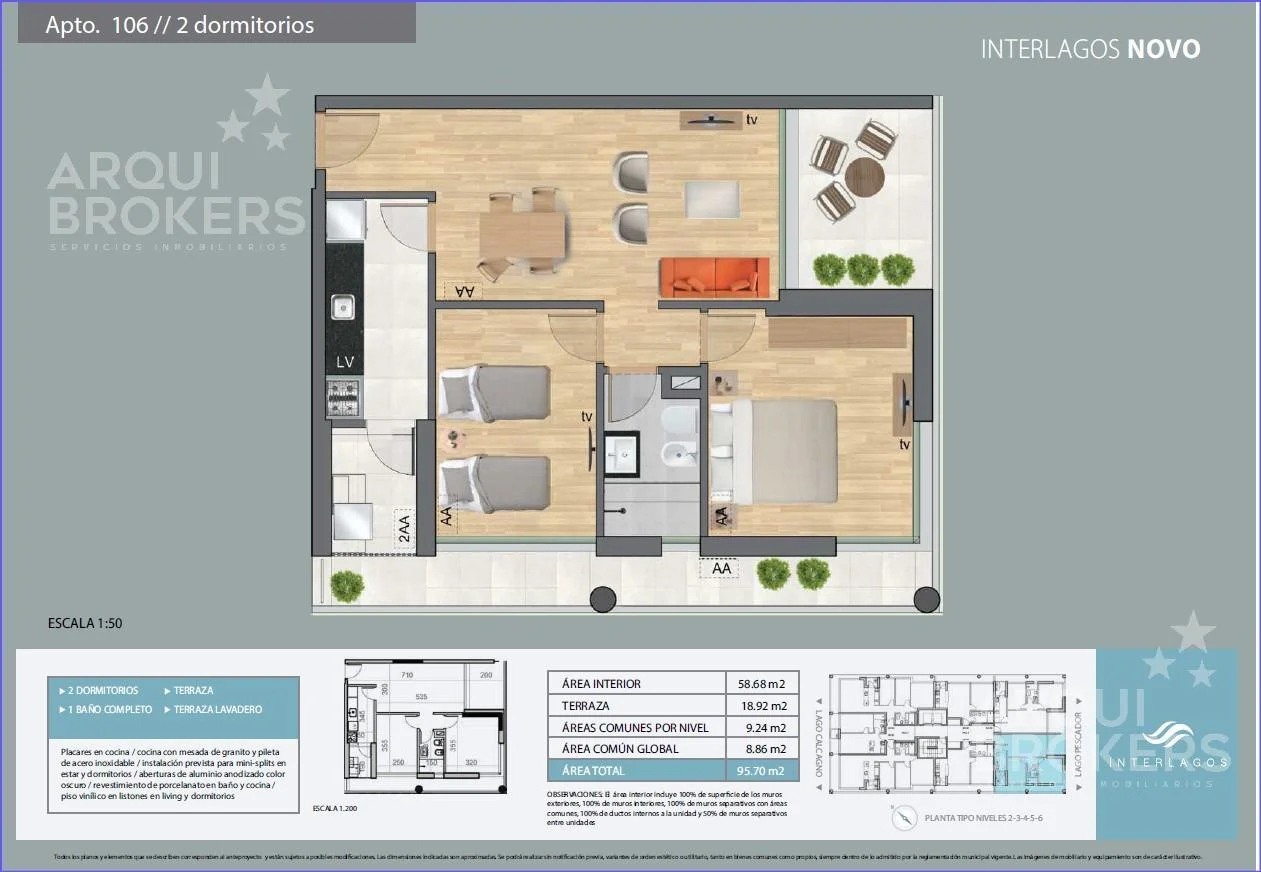The height and width of the screenshot is (872, 1261).
Task: Click the legal disclaimer line at the bottom
Action: [629, 857]
